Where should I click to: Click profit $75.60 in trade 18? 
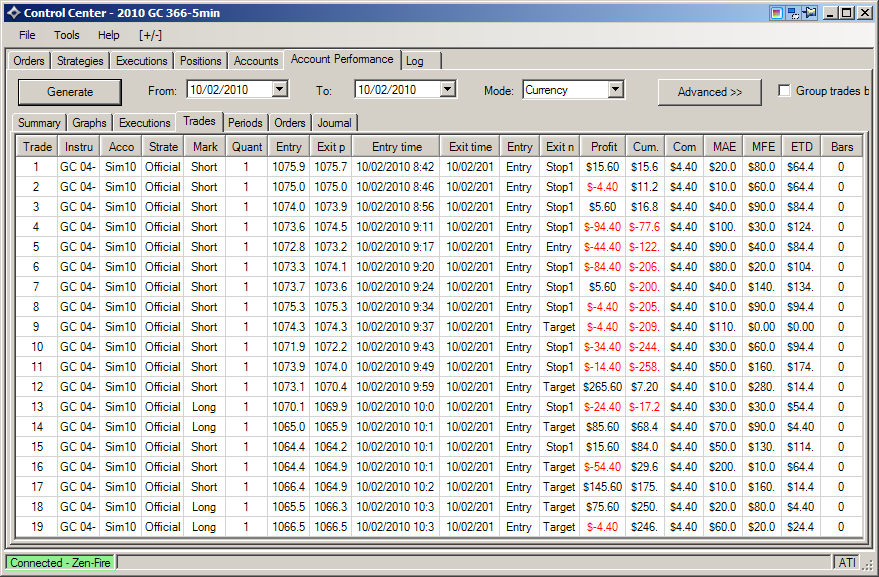pos(603,506)
